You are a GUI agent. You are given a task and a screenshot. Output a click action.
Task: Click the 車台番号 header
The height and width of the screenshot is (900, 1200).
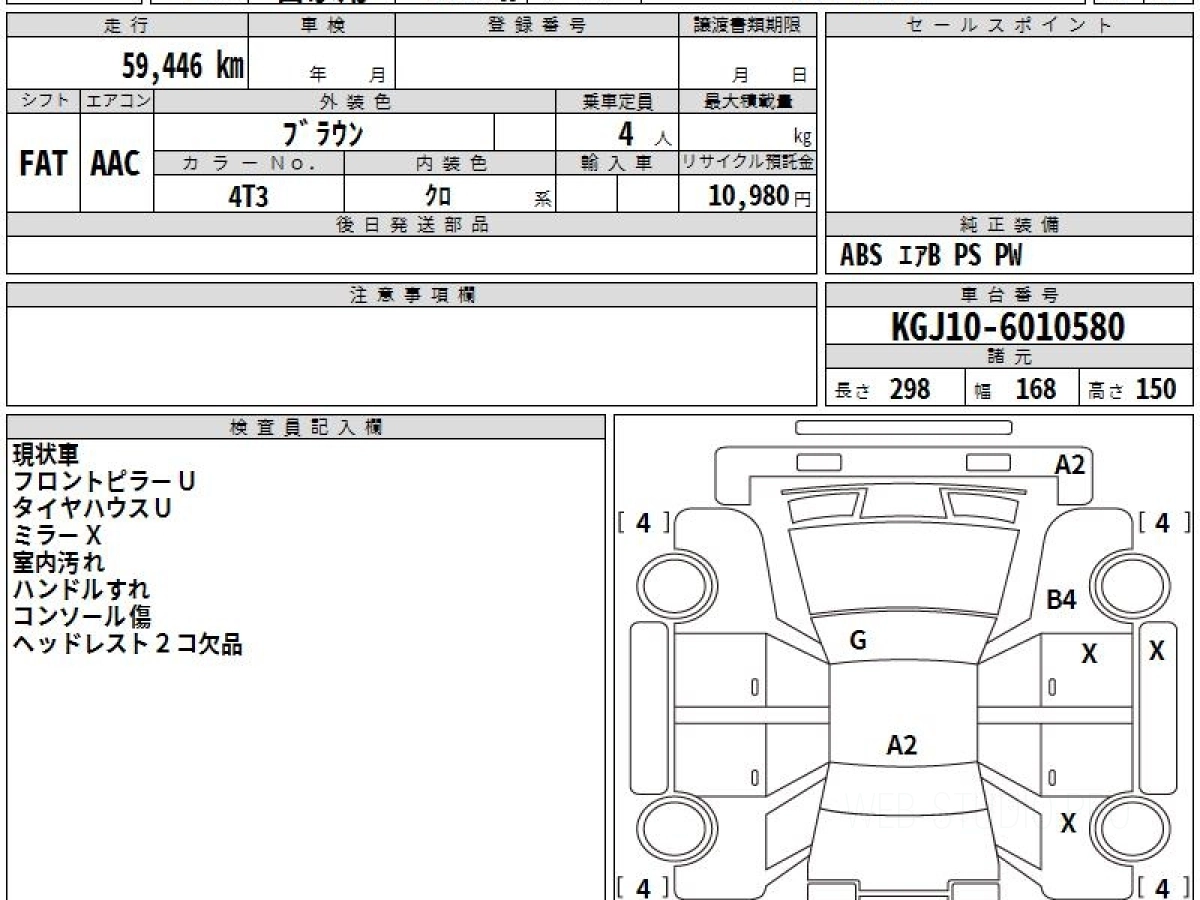coord(1010,295)
